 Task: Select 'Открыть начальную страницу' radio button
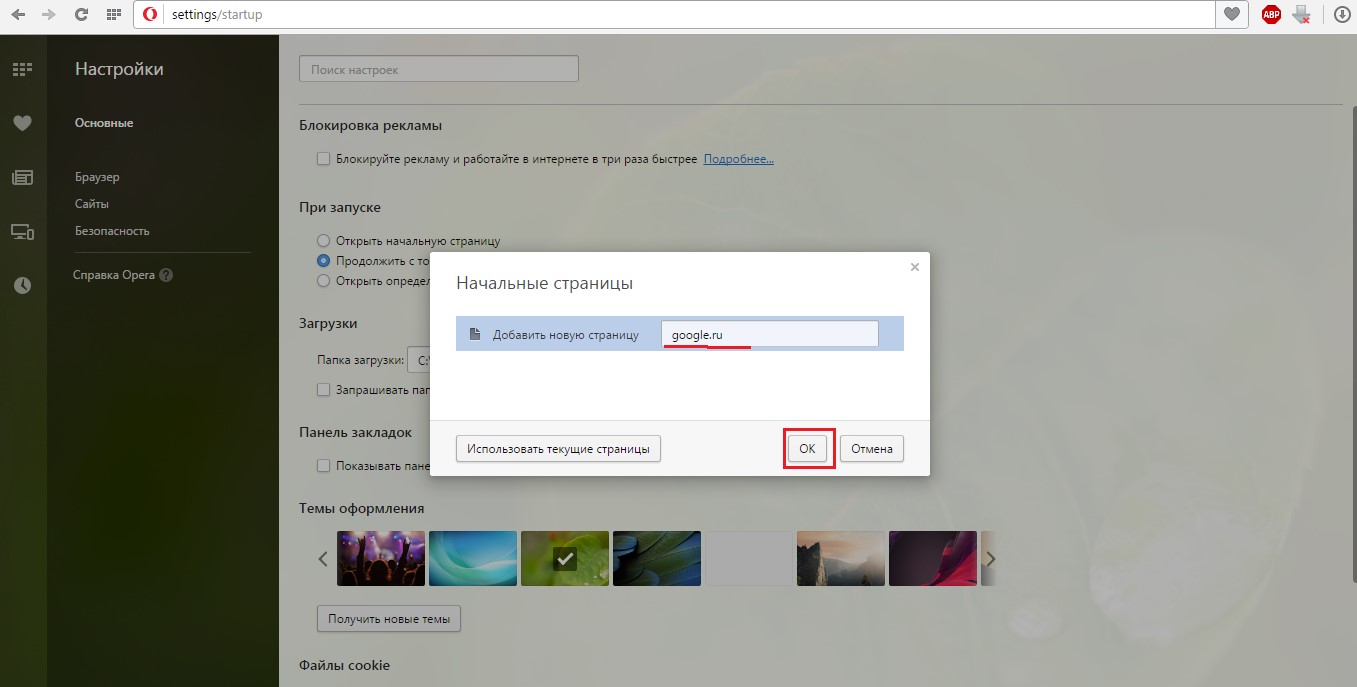click(x=323, y=241)
